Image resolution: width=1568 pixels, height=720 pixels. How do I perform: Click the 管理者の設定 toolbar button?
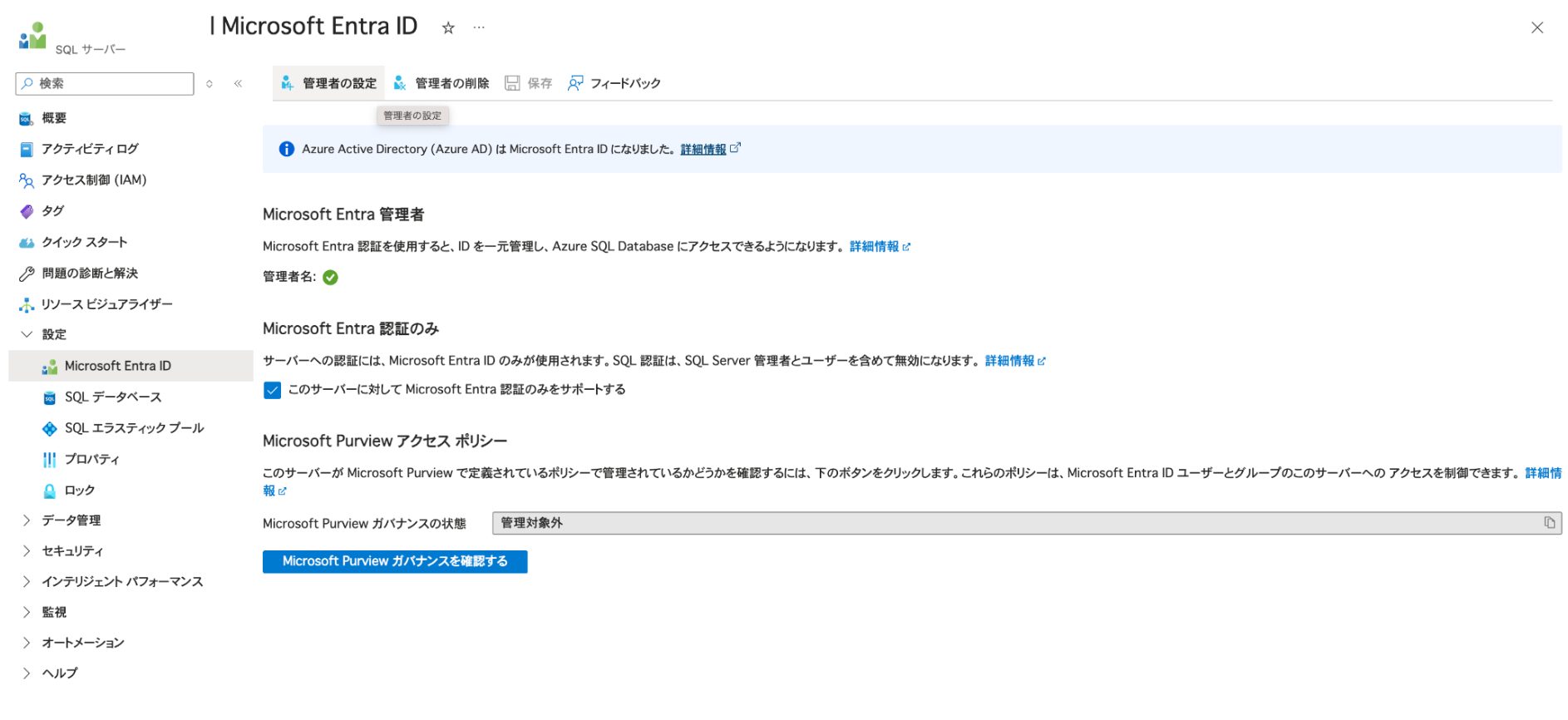329,83
